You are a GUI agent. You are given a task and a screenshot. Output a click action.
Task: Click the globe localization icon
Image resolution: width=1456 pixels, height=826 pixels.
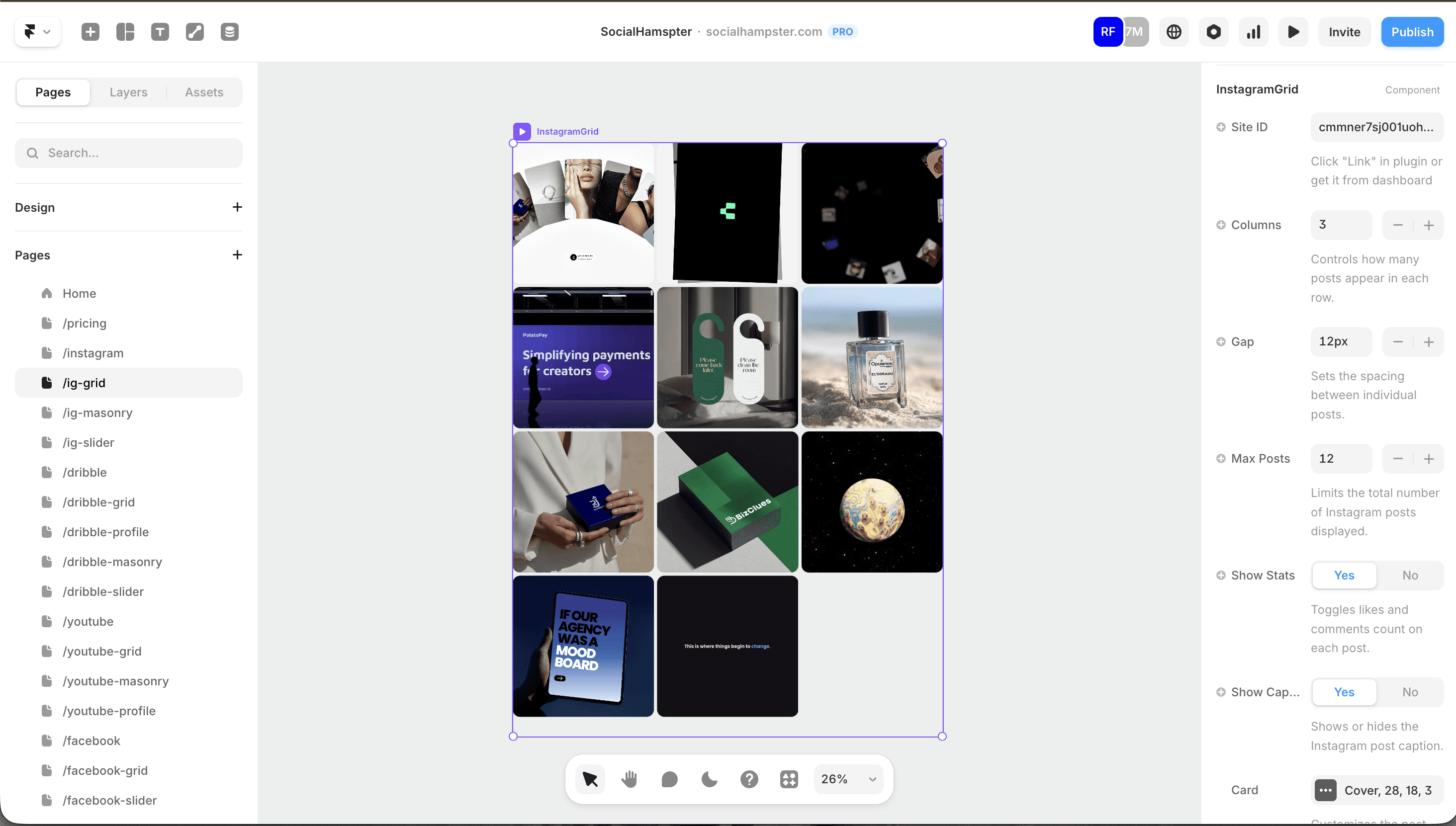coord(1174,32)
